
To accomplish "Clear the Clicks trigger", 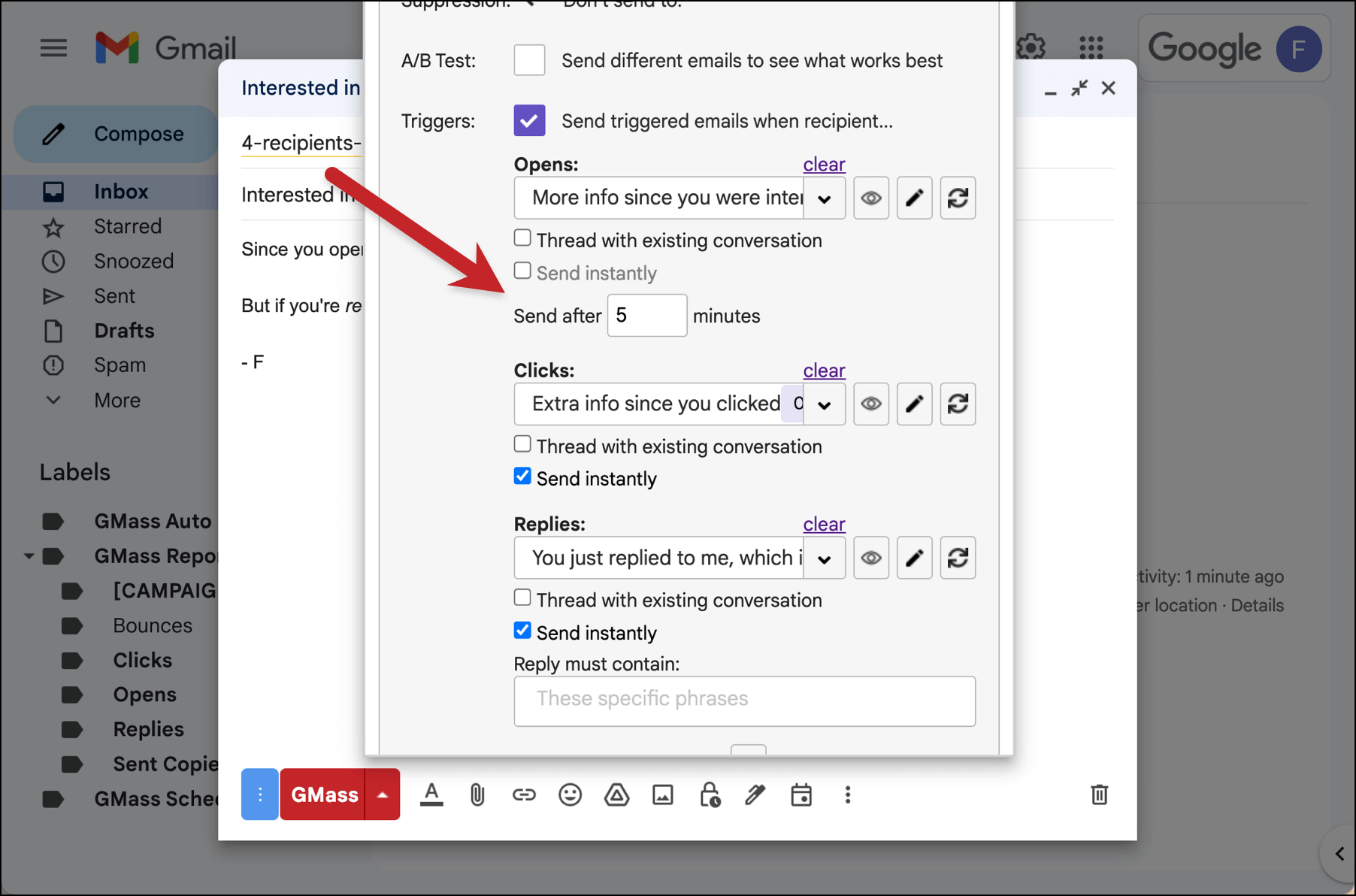I will (824, 370).
